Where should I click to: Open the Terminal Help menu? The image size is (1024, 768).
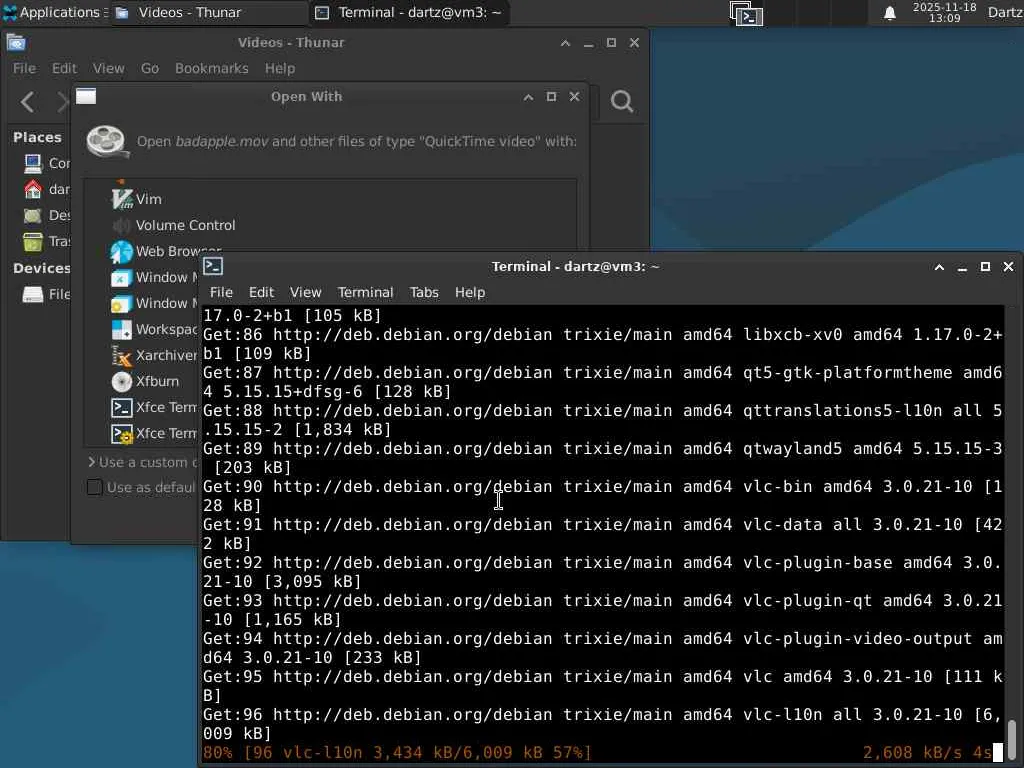pyautogui.click(x=470, y=293)
